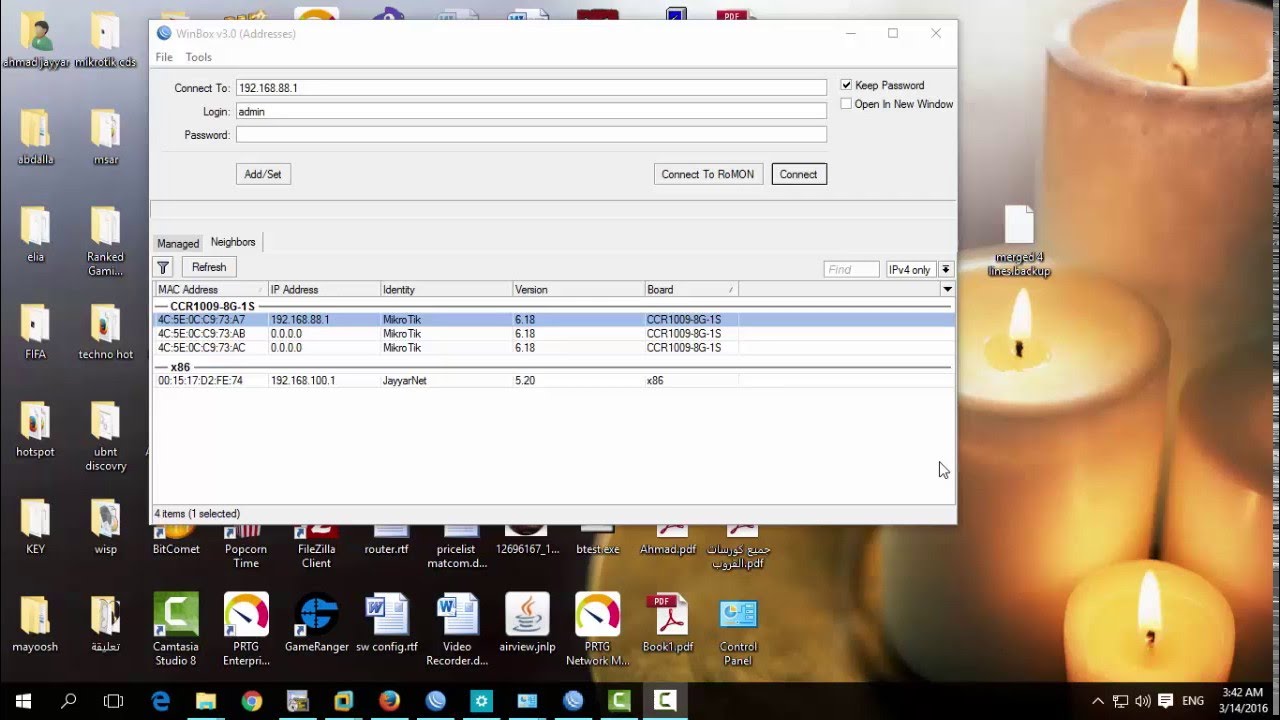Open the column chooser dropdown arrow

coord(947,289)
